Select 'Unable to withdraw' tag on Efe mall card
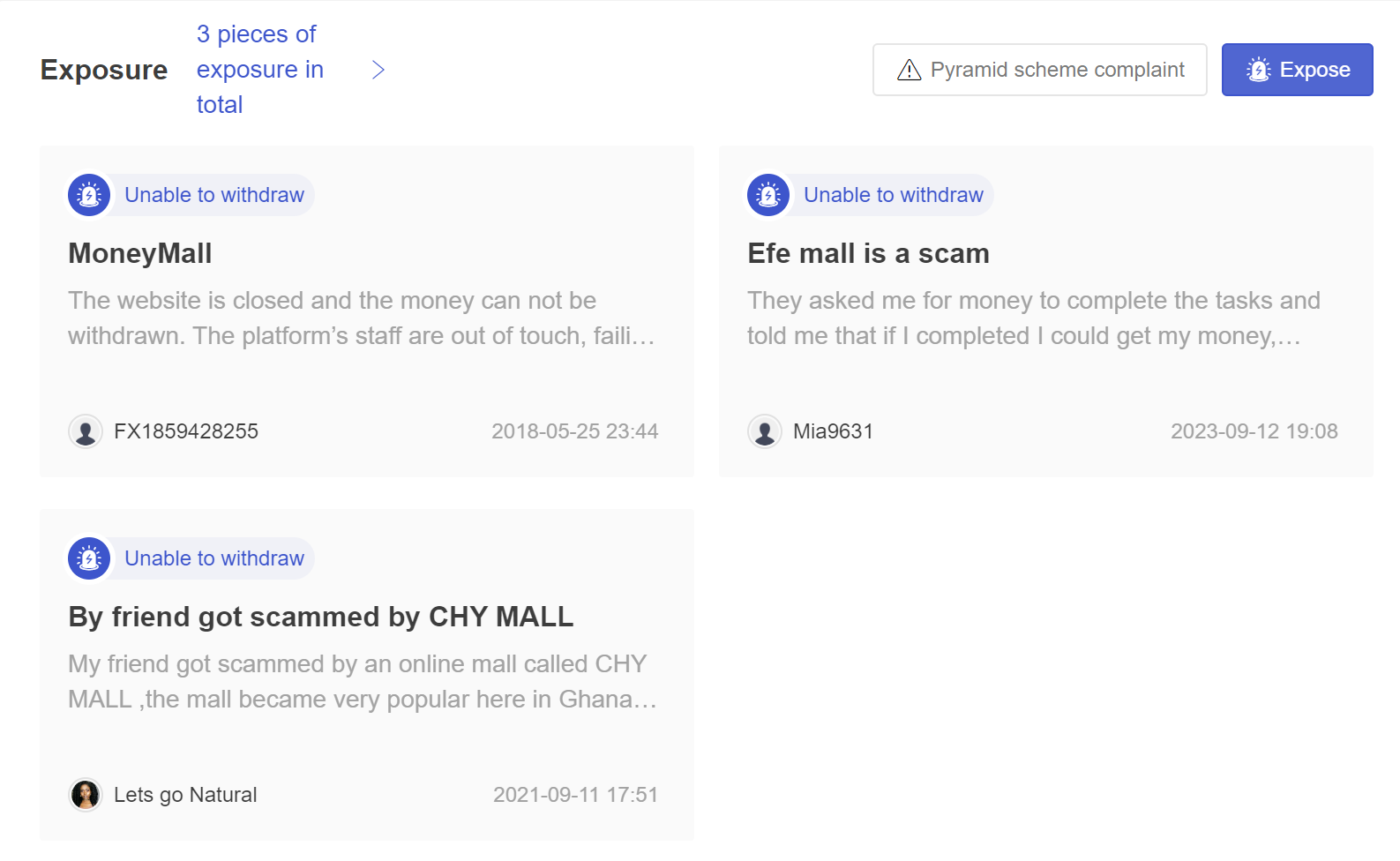The height and width of the screenshot is (861, 1400). pyautogui.click(x=894, y=195)
